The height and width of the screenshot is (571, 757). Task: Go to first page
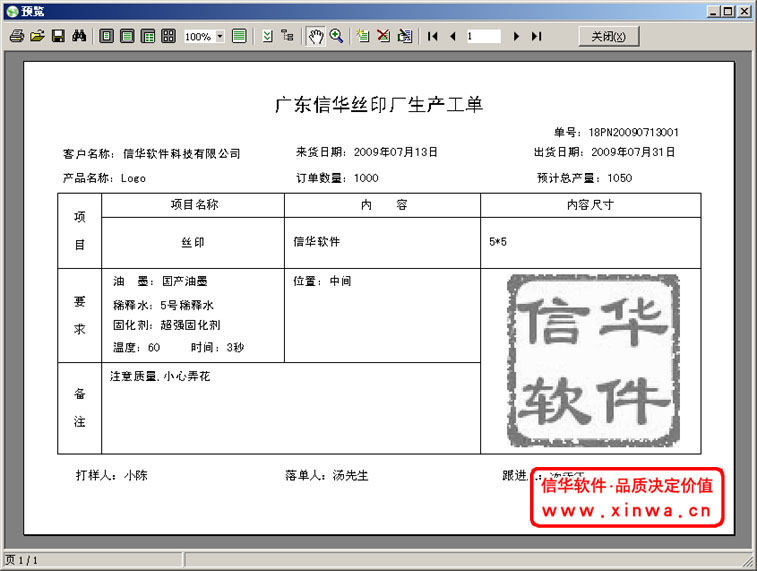click(433, 36)
